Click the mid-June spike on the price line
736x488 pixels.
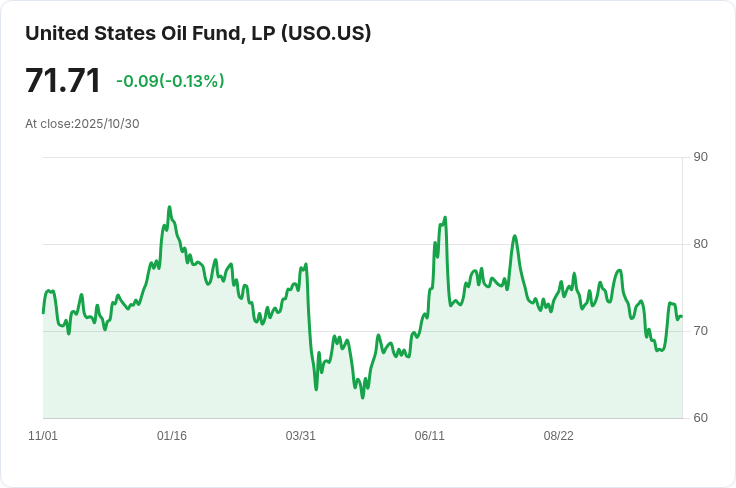(x=445, y=217)
